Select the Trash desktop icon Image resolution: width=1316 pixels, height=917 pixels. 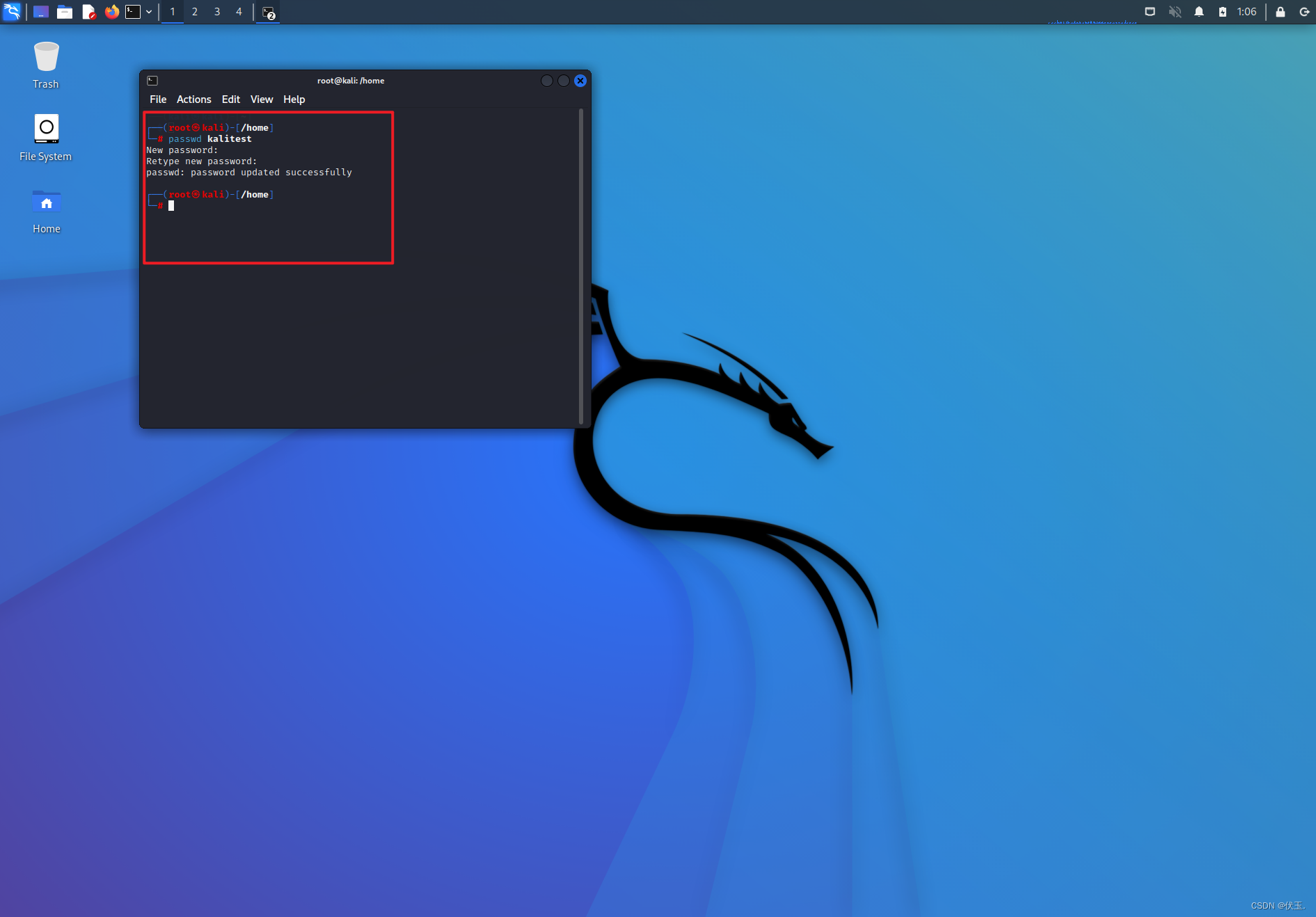click(46, 65)
